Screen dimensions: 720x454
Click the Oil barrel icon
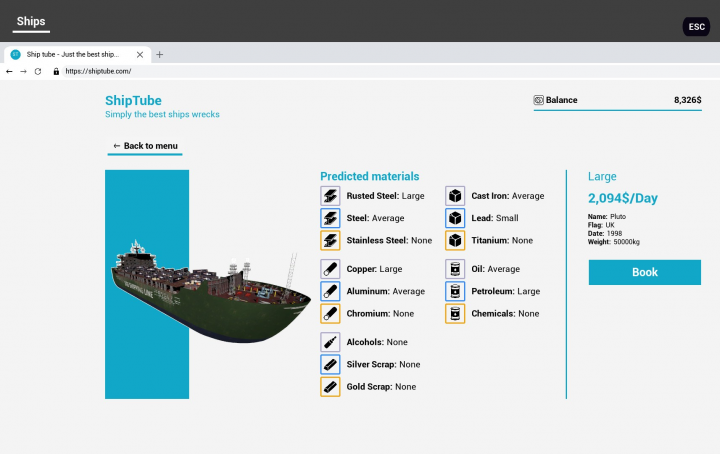point(455,269)
